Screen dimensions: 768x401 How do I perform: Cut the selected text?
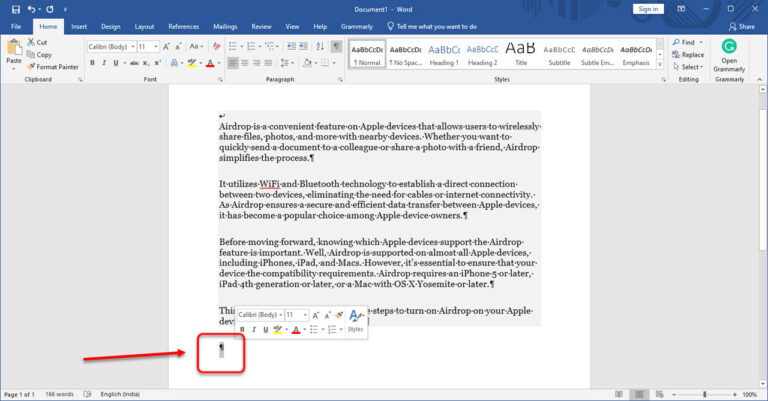tap(37, 43)
